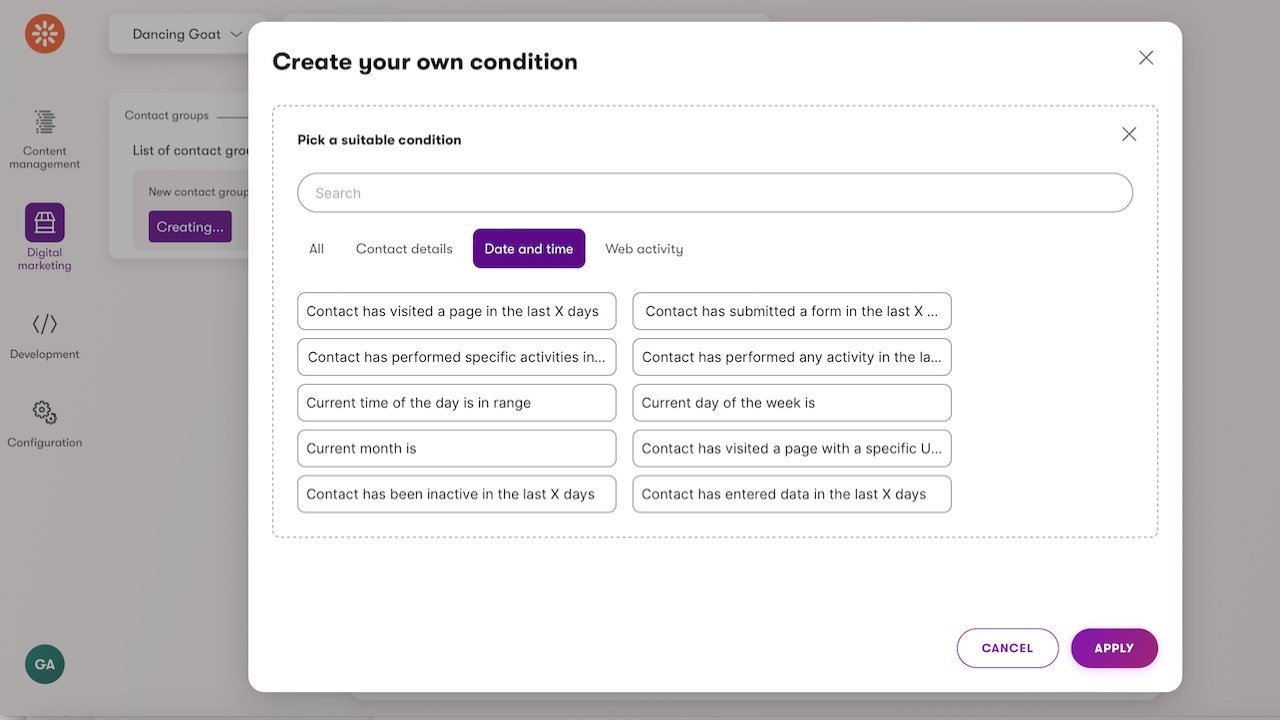
Task: Select the Date and time tab
Action: (529, 249)
